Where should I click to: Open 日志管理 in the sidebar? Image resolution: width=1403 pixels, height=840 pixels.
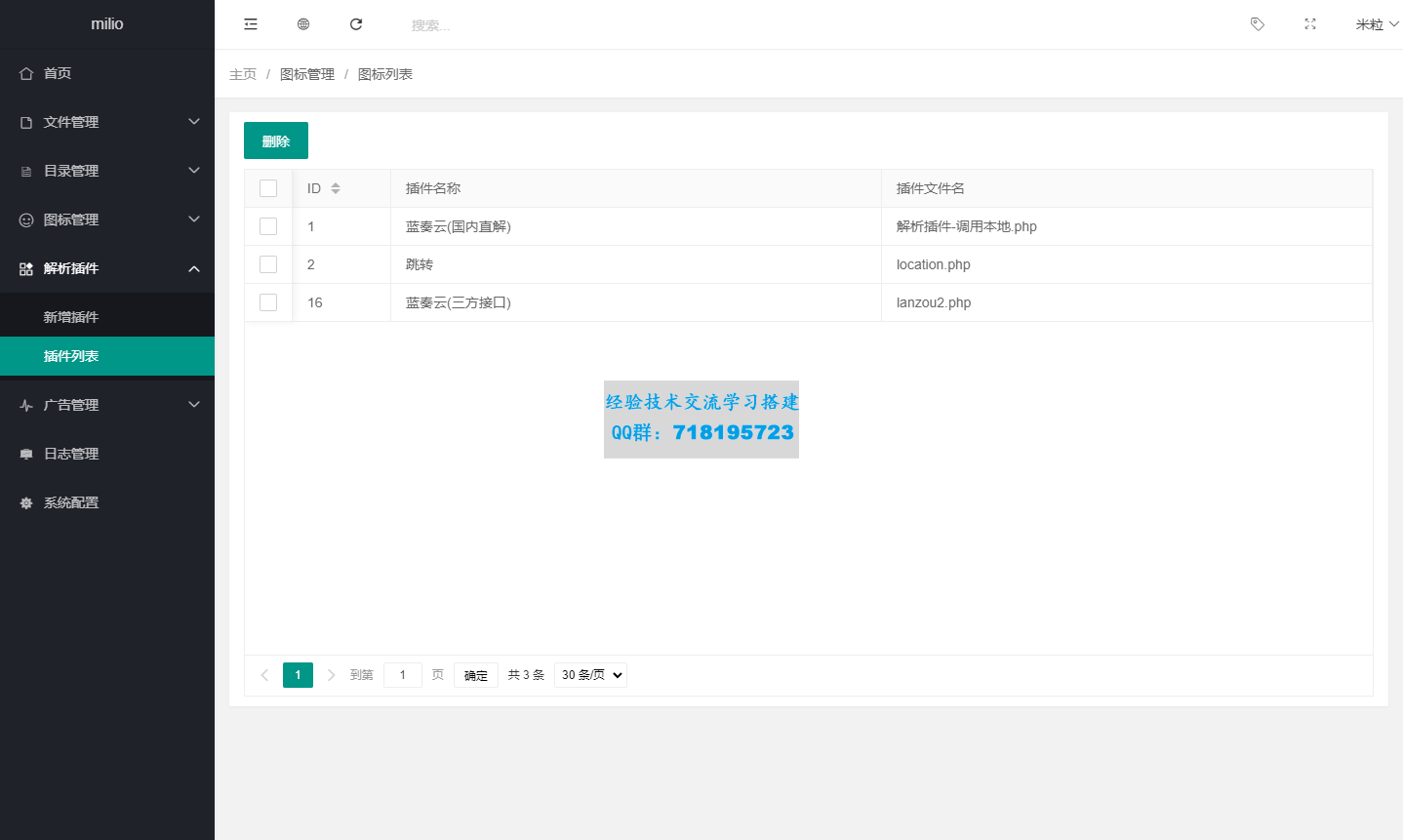tap(107, 454)
